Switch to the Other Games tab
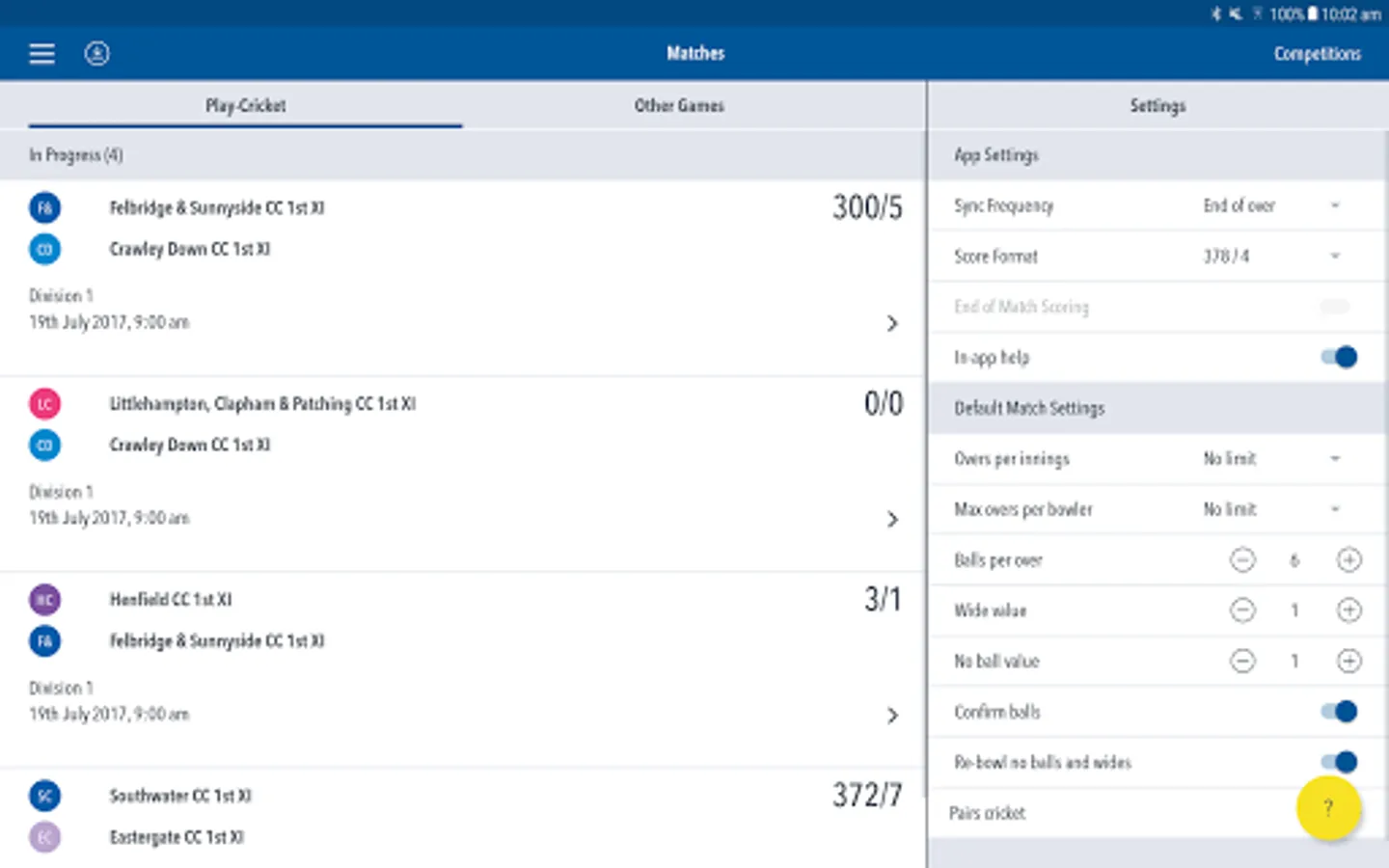 tap(679, 105)
